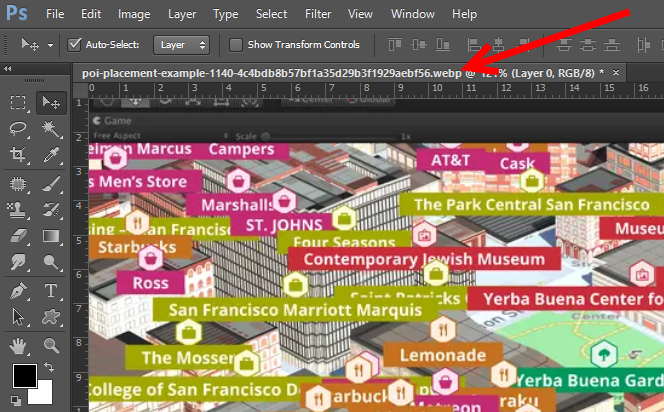This screenshot has width=664, height=412.
Task: Open the Image menu
Action: click(134, 14)
